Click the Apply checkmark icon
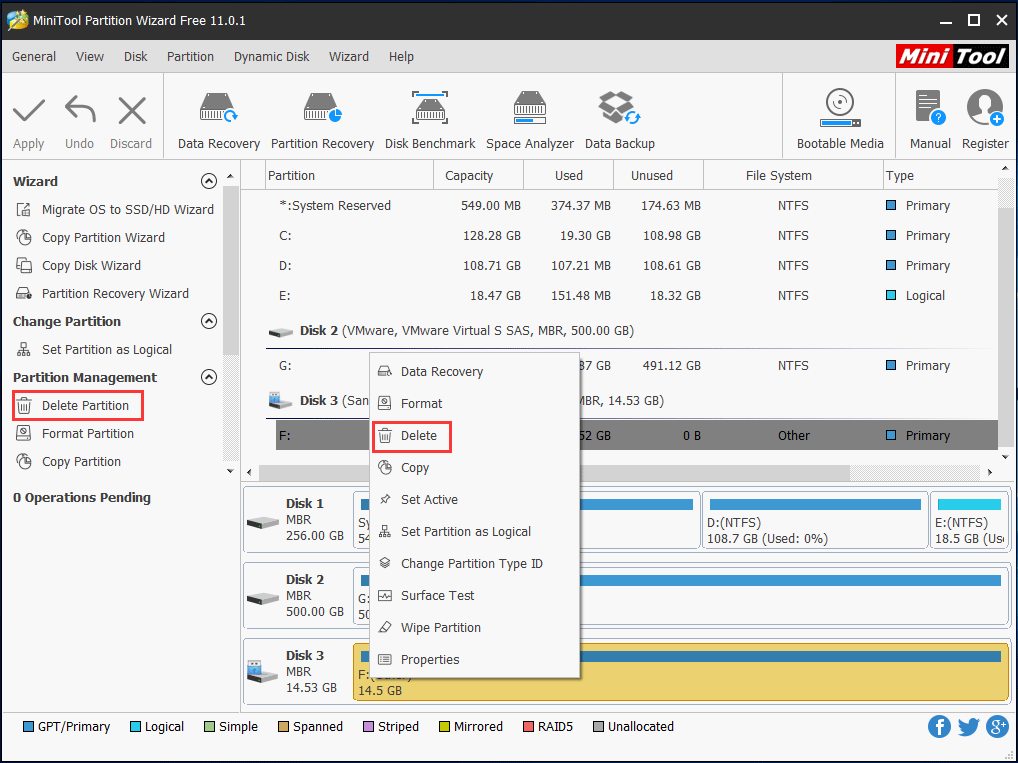 pyautogui.click(x=28, y=108)
